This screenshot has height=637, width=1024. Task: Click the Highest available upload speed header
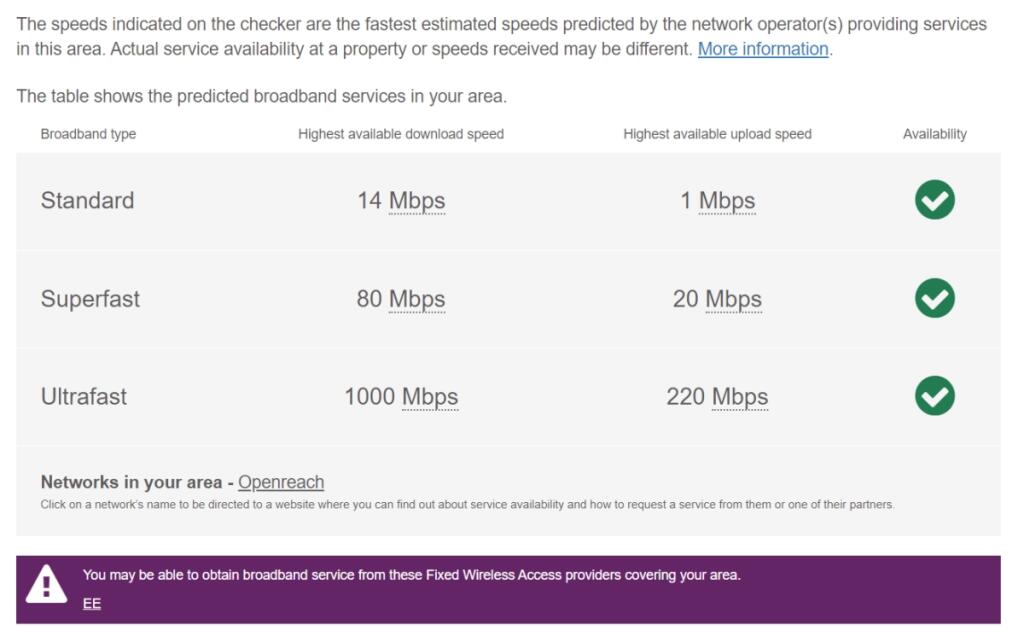click(717, 132)
